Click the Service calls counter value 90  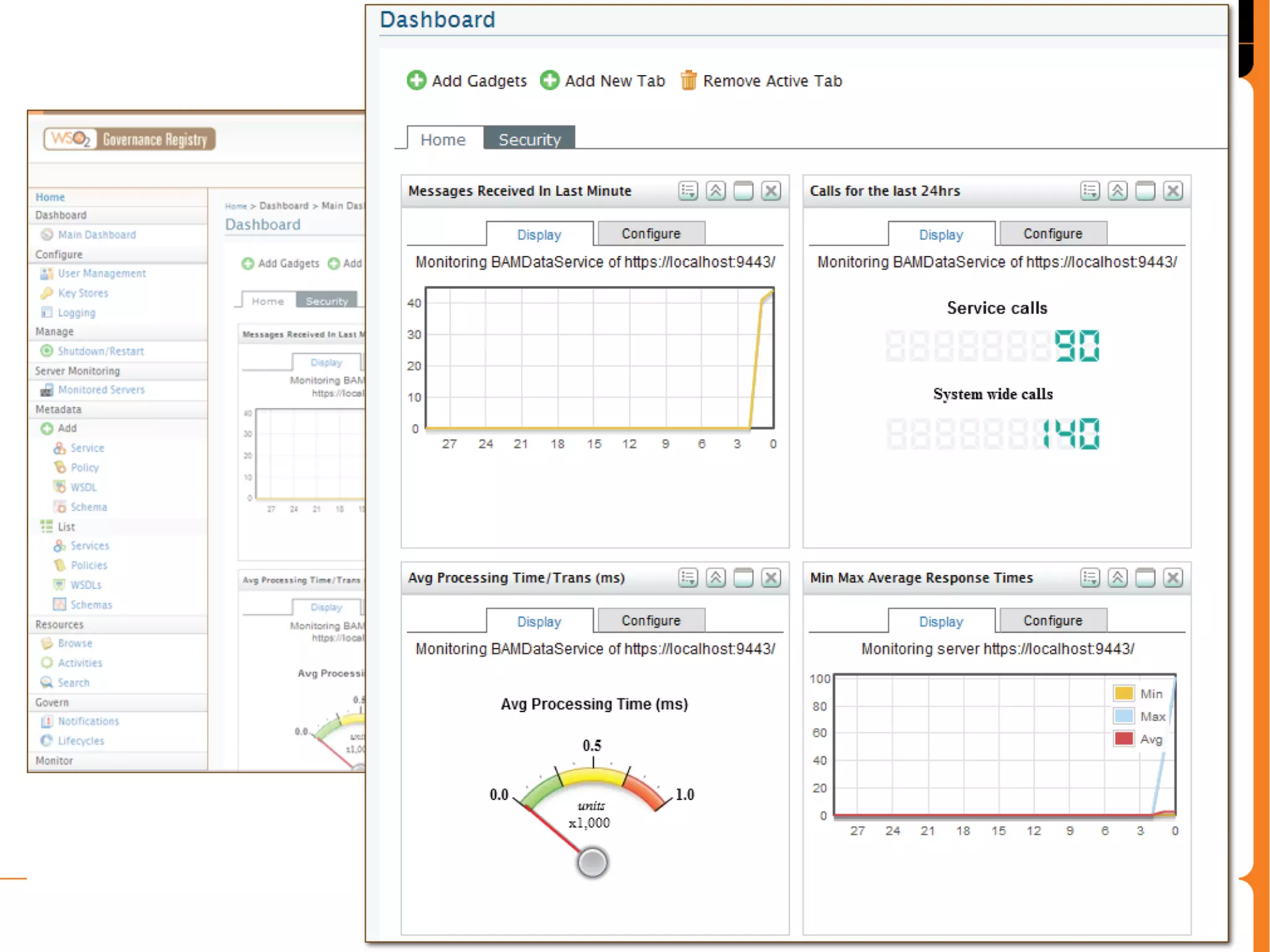click(x=1077, y=346)
